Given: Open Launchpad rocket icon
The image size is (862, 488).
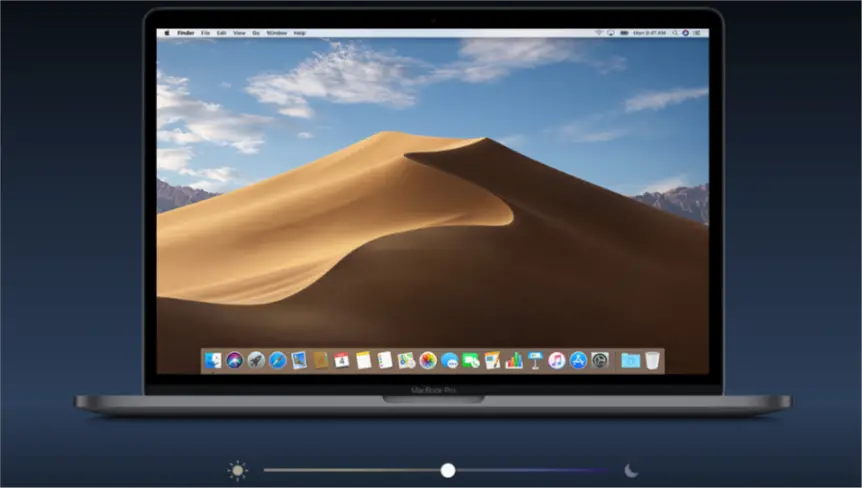Looking at the screenshot, I should 256,361.
